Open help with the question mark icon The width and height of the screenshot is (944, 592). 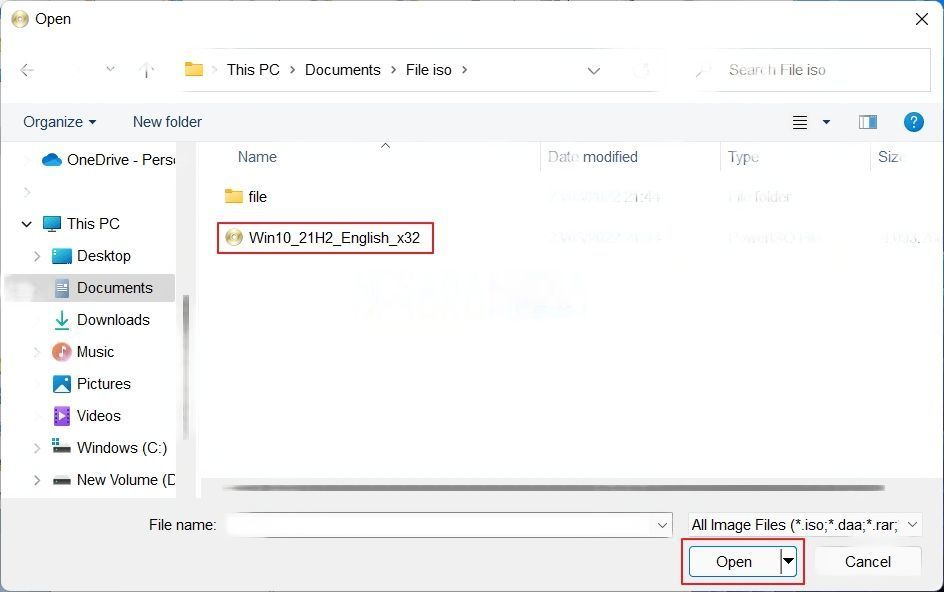pyautogui.click(x=913, y=122)
